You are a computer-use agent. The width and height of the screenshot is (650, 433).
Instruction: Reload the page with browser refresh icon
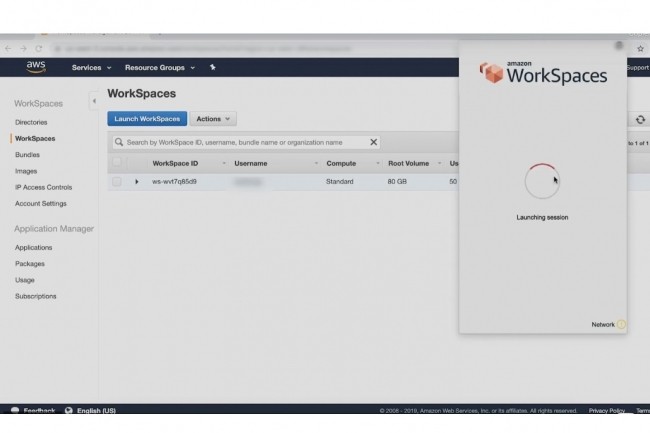(39, 48)
